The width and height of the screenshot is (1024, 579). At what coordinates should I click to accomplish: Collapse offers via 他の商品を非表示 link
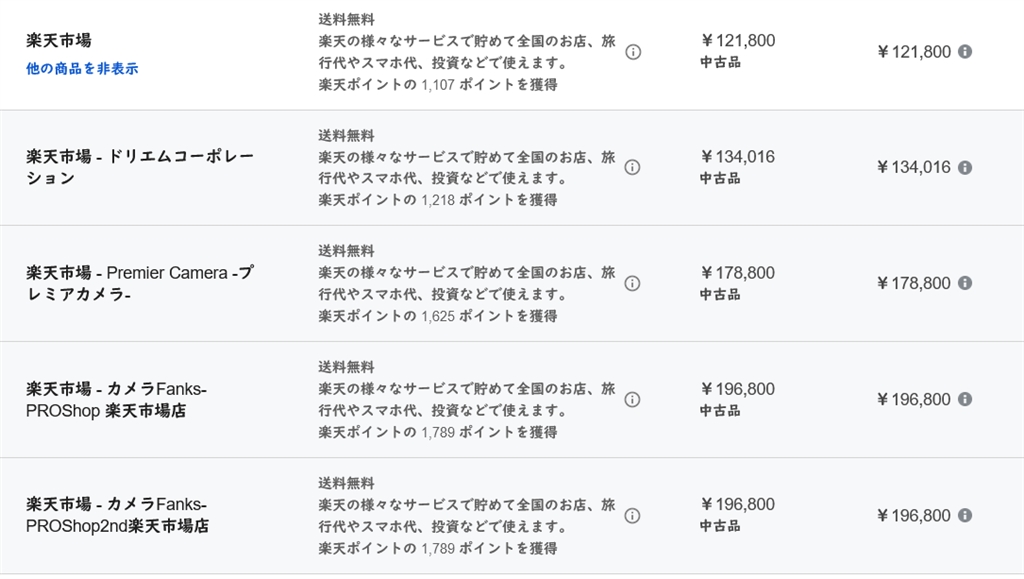pos(82,69)
